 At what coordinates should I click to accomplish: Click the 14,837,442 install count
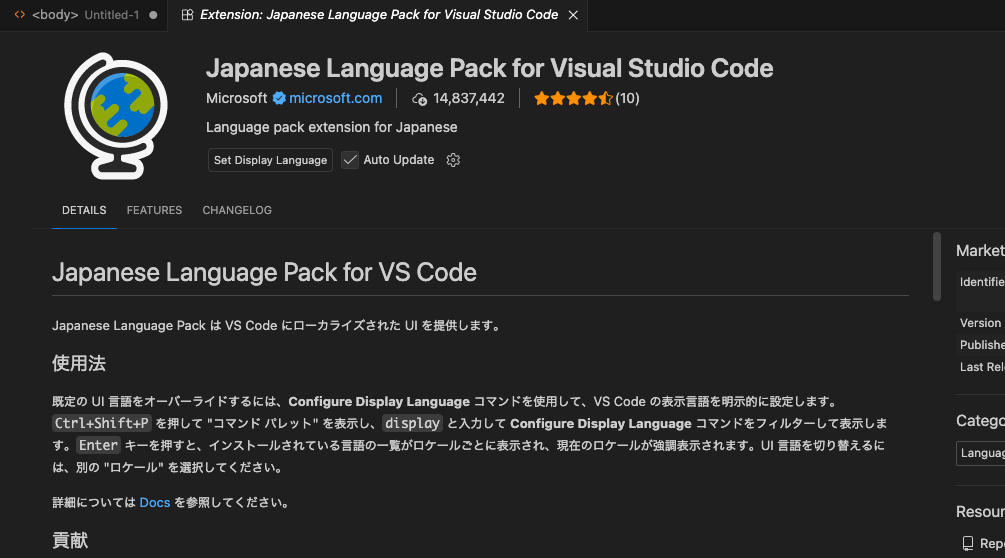(469, 98)
